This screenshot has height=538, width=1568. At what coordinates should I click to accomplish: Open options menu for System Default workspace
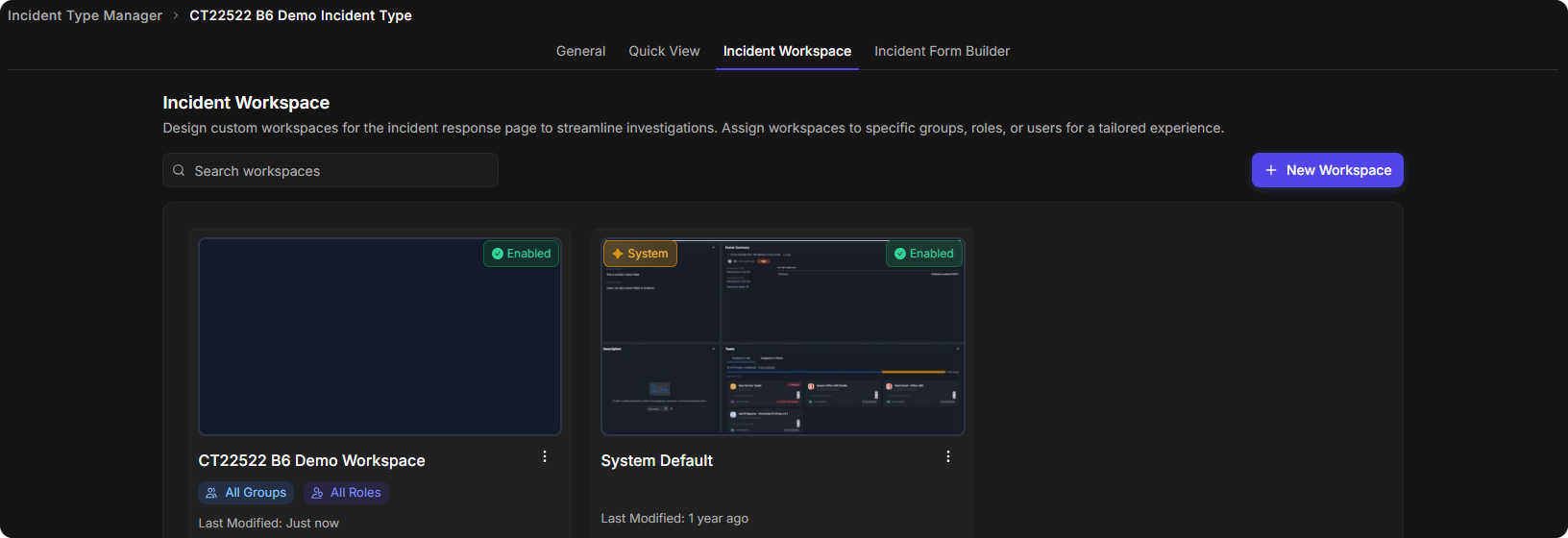pos(948,456)
